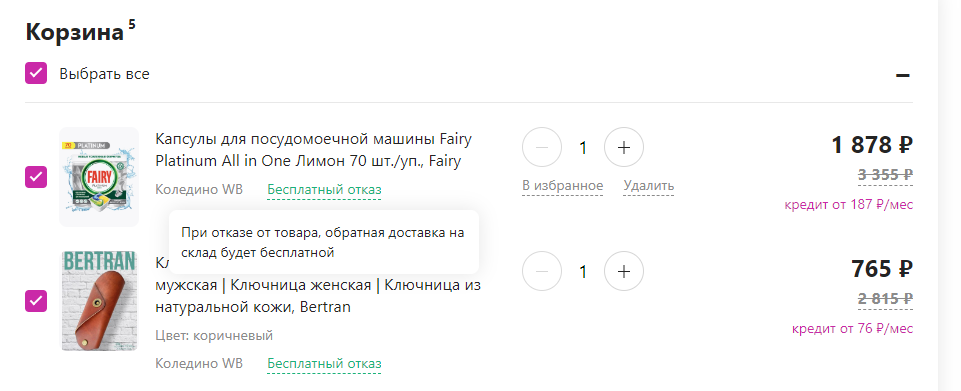The width and height of the screenshot is (961, 391).
Task: Increase Fairy capsules quantity with plus button
Action: click(x=623, y=147)
